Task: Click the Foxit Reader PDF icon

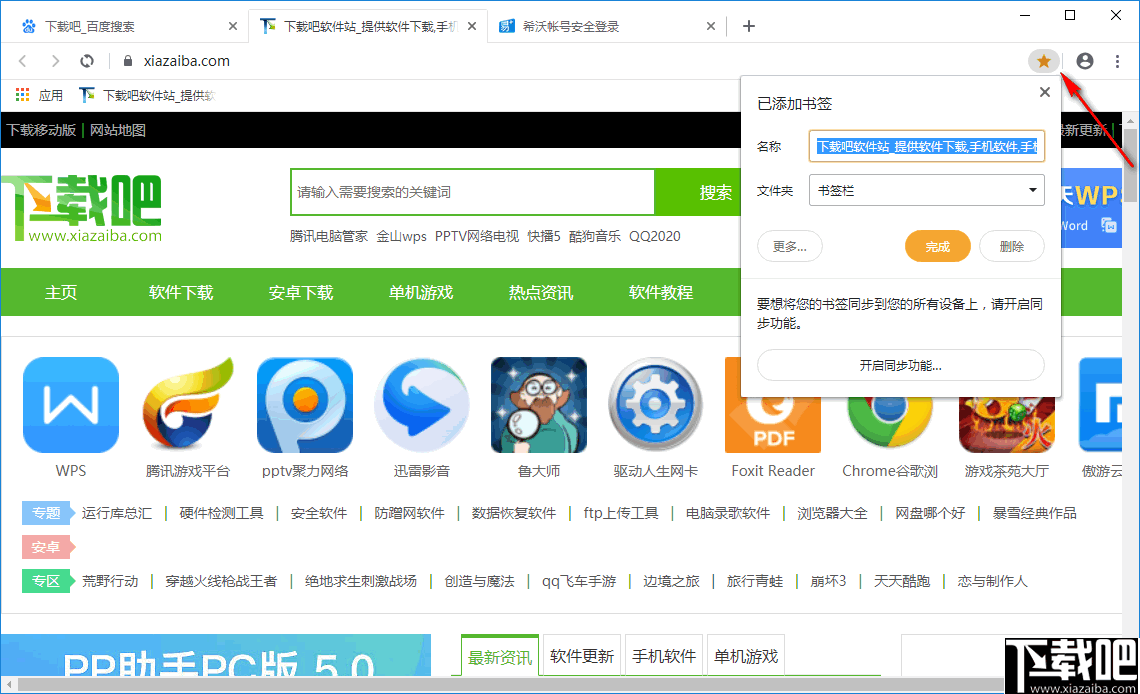Action: pos(773,425)
